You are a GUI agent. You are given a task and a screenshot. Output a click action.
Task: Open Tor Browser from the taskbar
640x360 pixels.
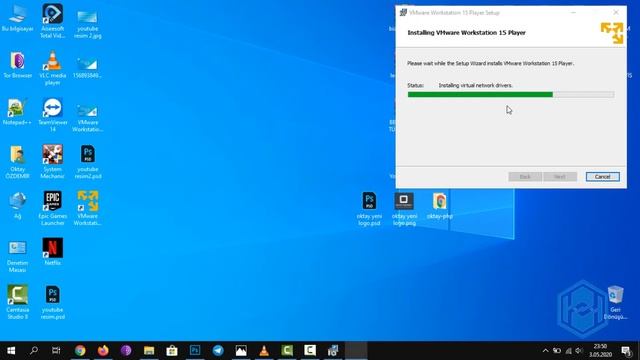(126, 351)
